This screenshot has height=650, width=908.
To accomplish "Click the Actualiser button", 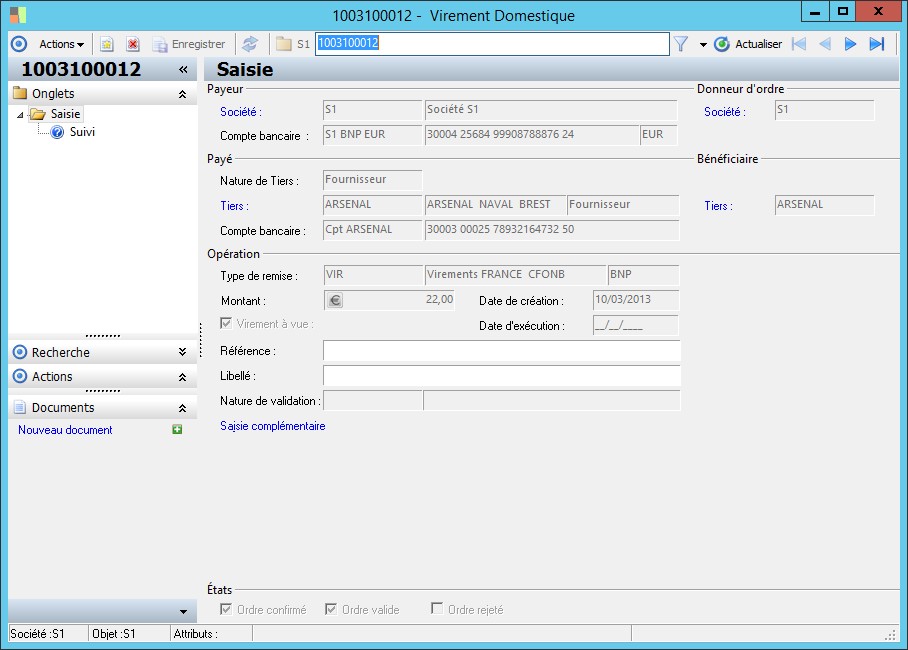I will pos(748,44).
